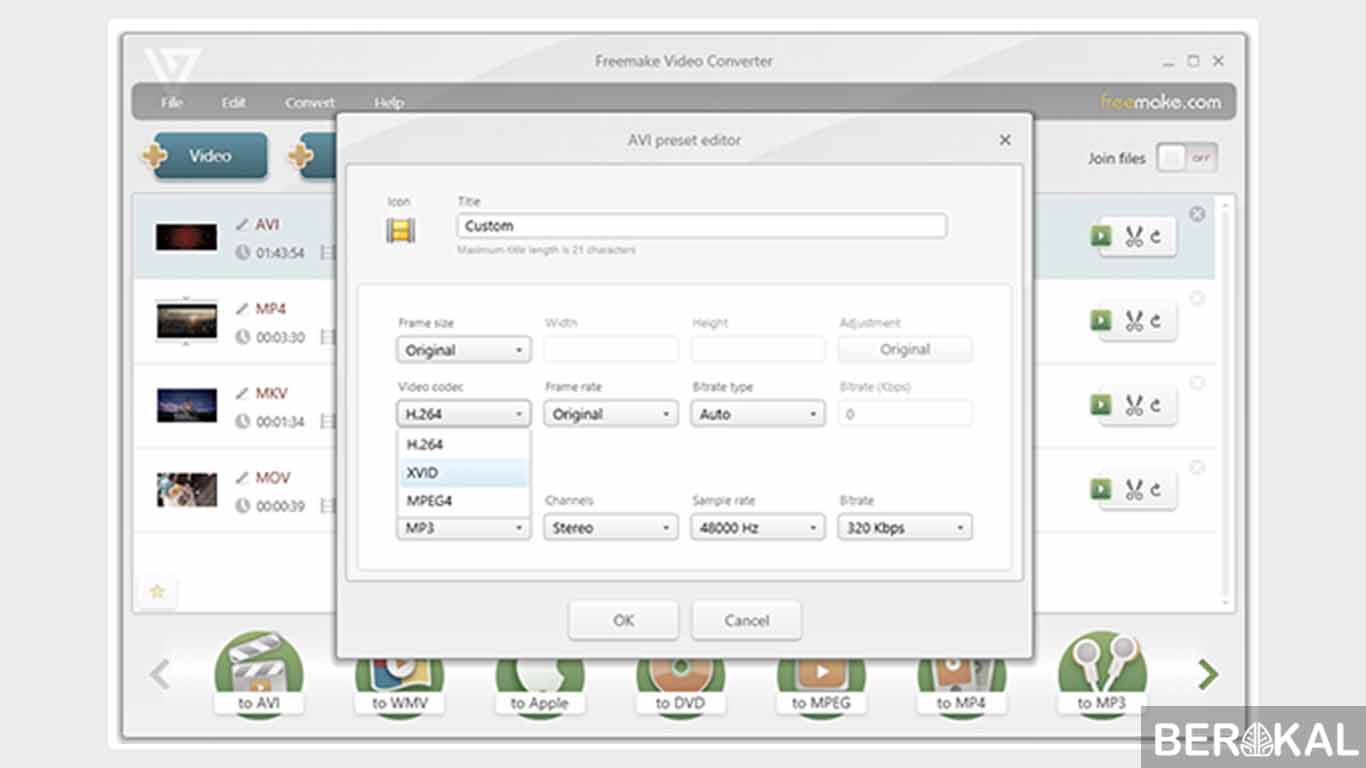Click the Title text field

[x=701, y=226]
